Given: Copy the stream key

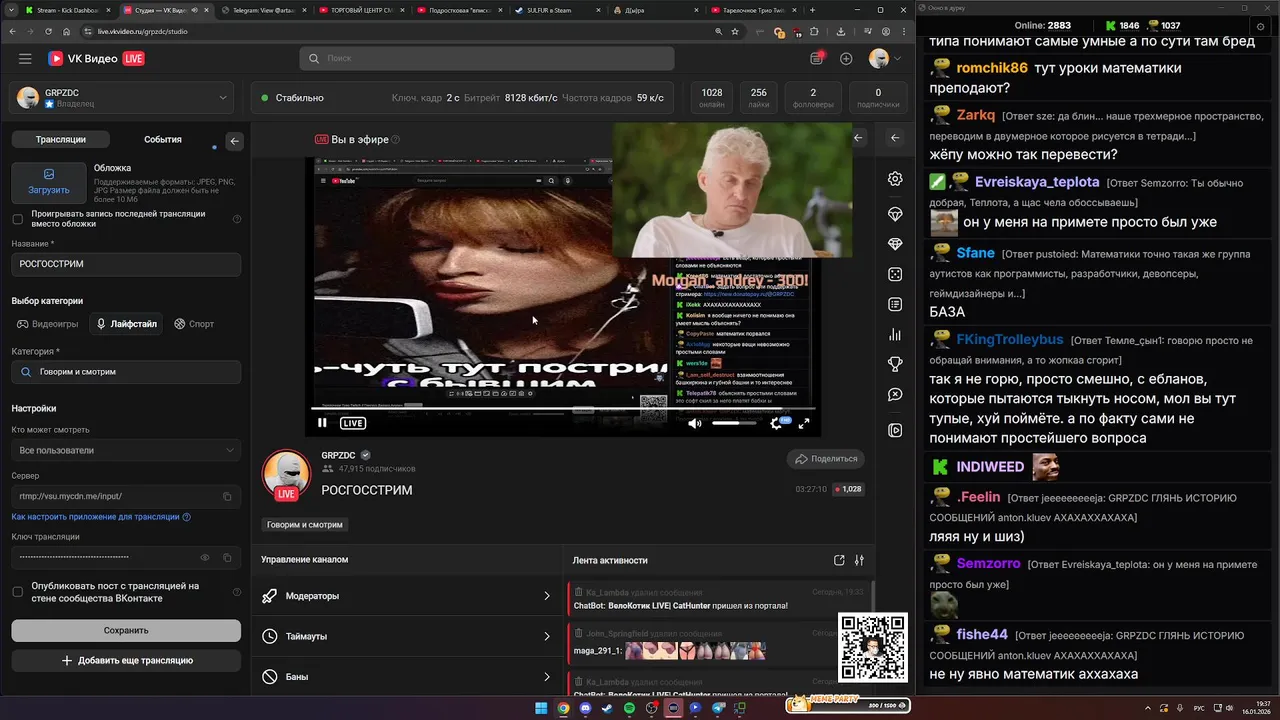Looking at the screenshot, I should (x=227, y=557).
